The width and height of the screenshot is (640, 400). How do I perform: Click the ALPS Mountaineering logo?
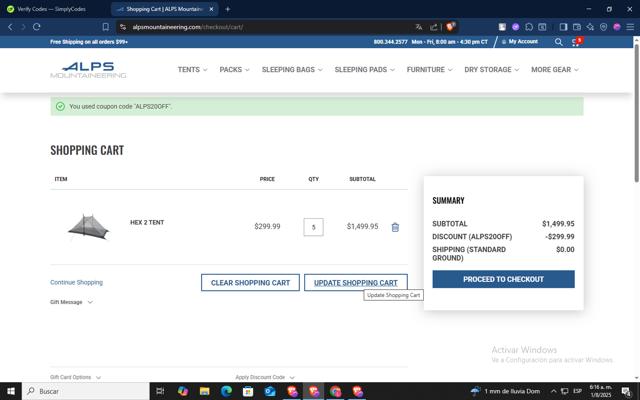tap(88, 70)
